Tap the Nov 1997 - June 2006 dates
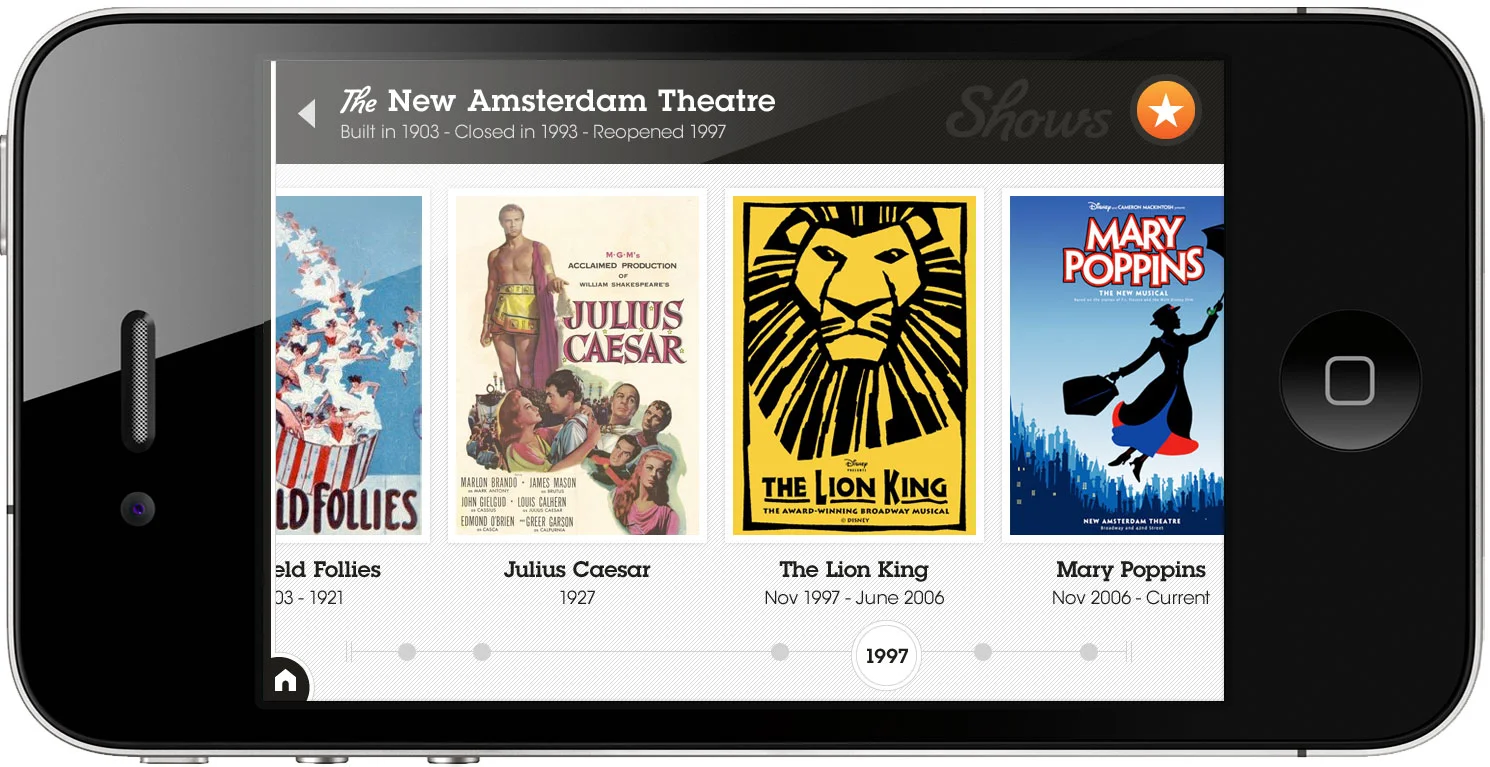This screenshot has height=767, width=1490. coord(854,597)
